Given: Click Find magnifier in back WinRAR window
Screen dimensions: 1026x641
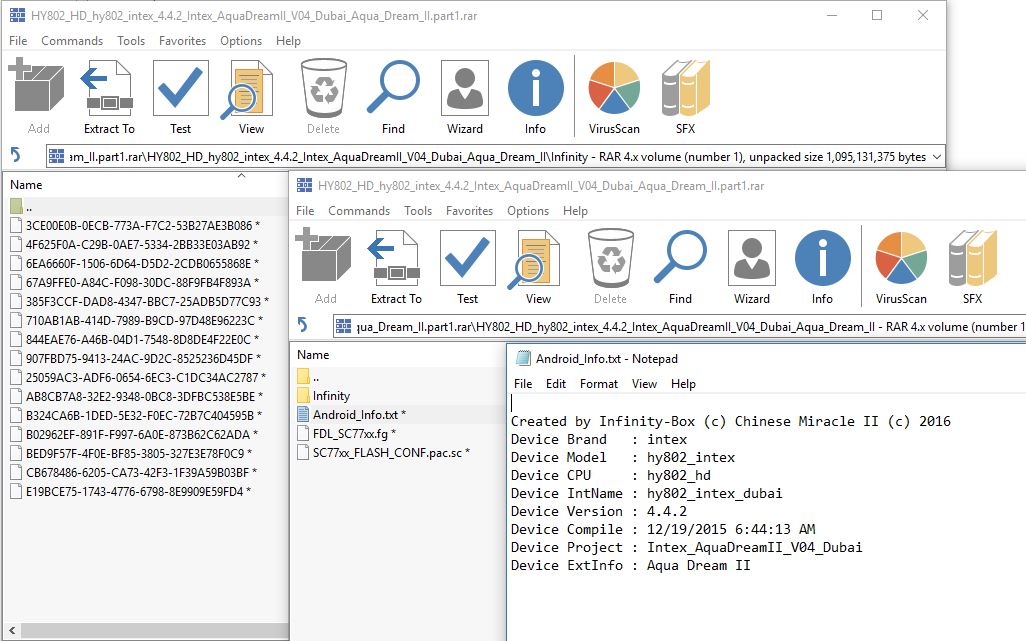Looking at the screenshot, I should tap(393, 88).
